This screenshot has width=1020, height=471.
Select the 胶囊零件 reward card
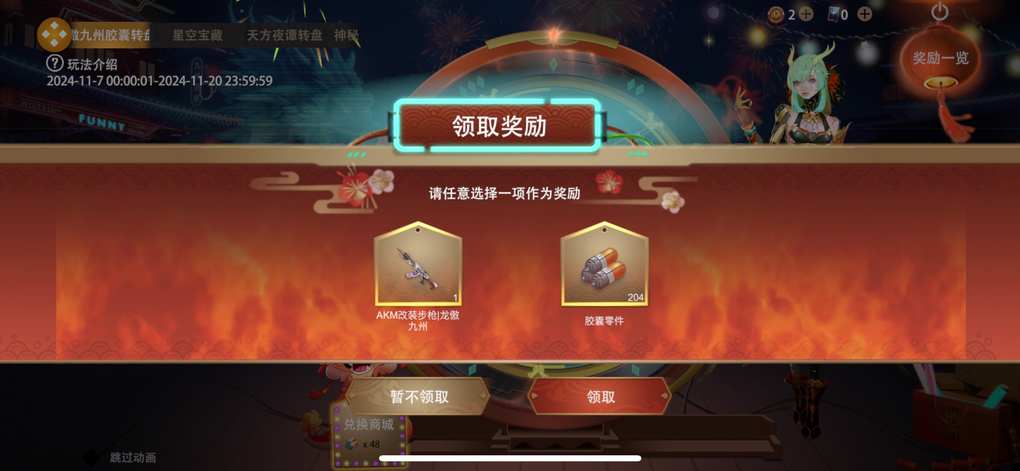(x=604, y=263)
